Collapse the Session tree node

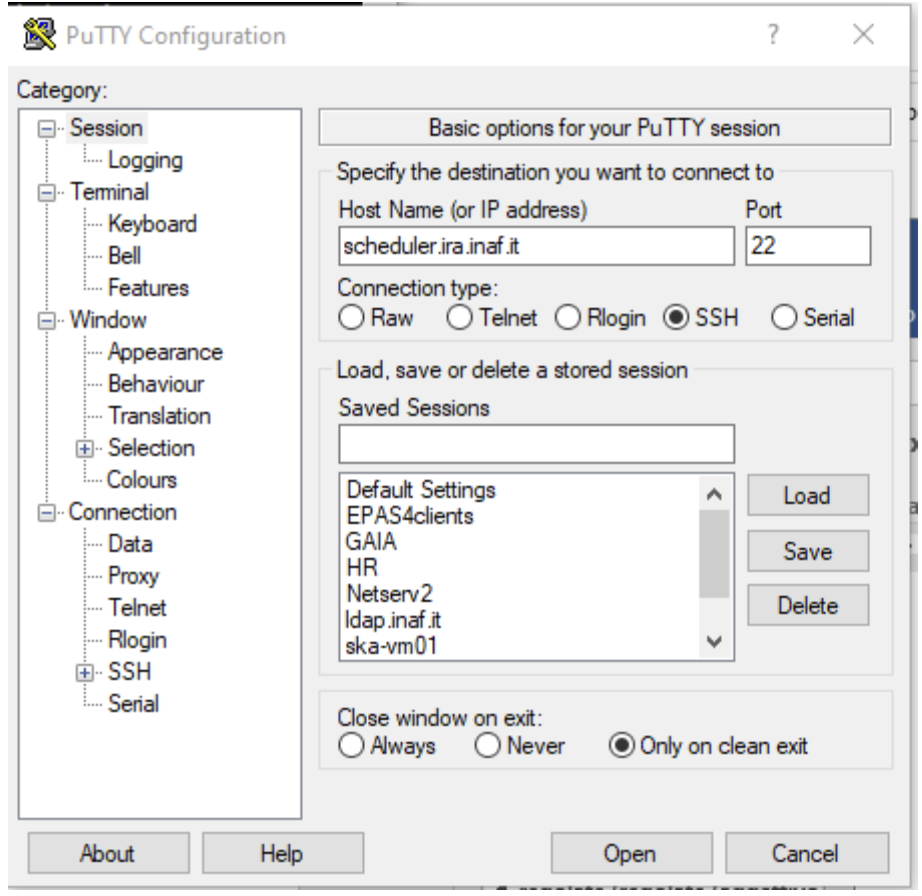tap(46, 129)
